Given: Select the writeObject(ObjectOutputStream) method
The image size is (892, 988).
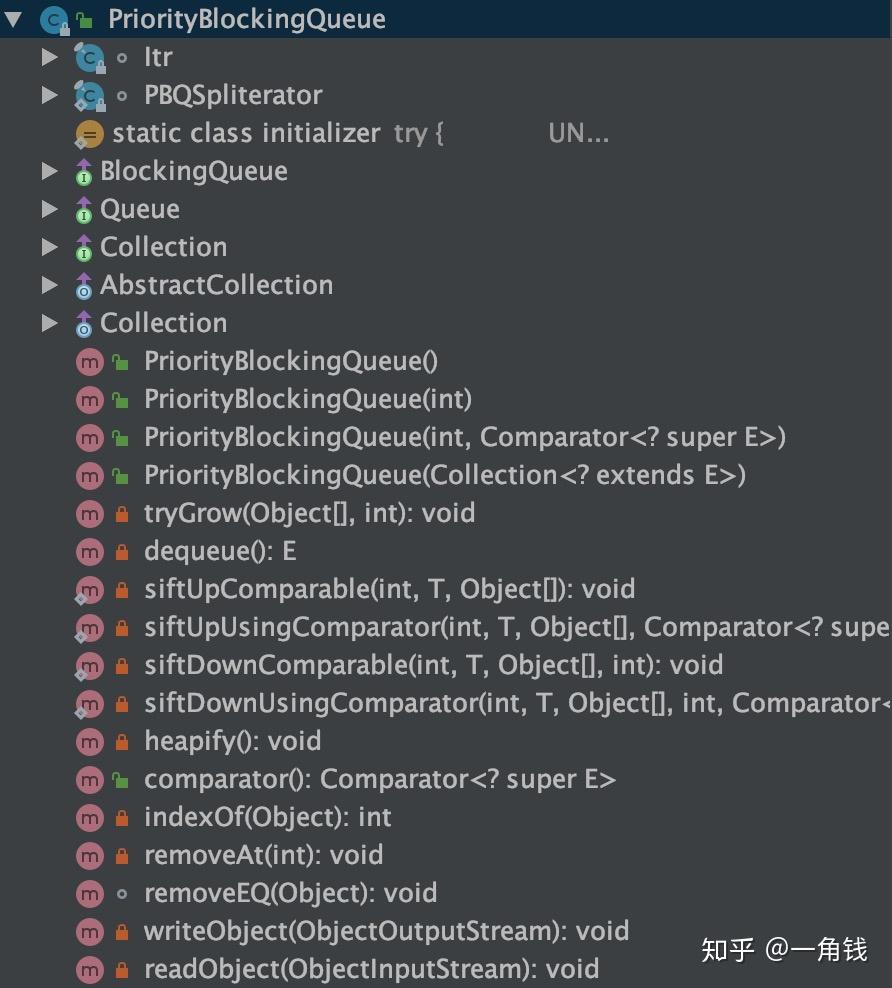Looking at the screenshot, I should click(x=386, y=932).
